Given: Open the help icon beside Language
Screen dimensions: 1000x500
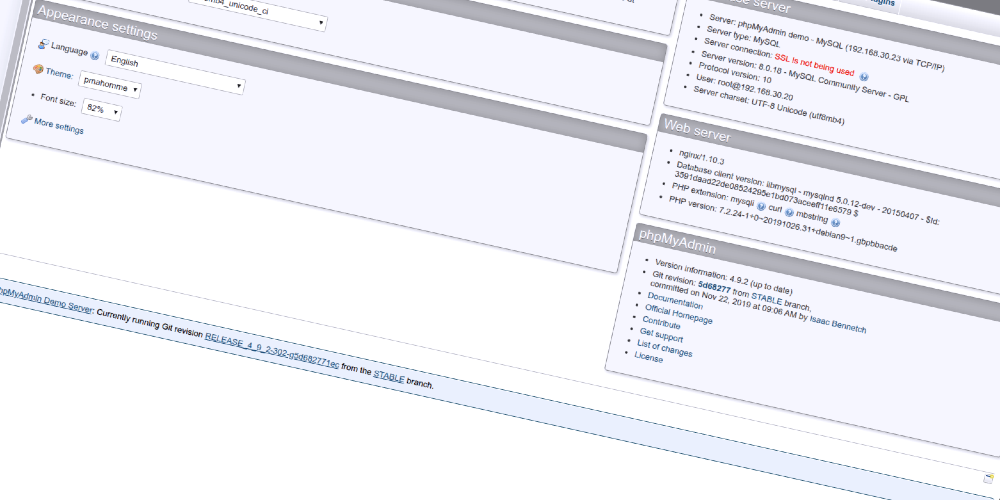Looking at the screenshot, I should [95, 56].
